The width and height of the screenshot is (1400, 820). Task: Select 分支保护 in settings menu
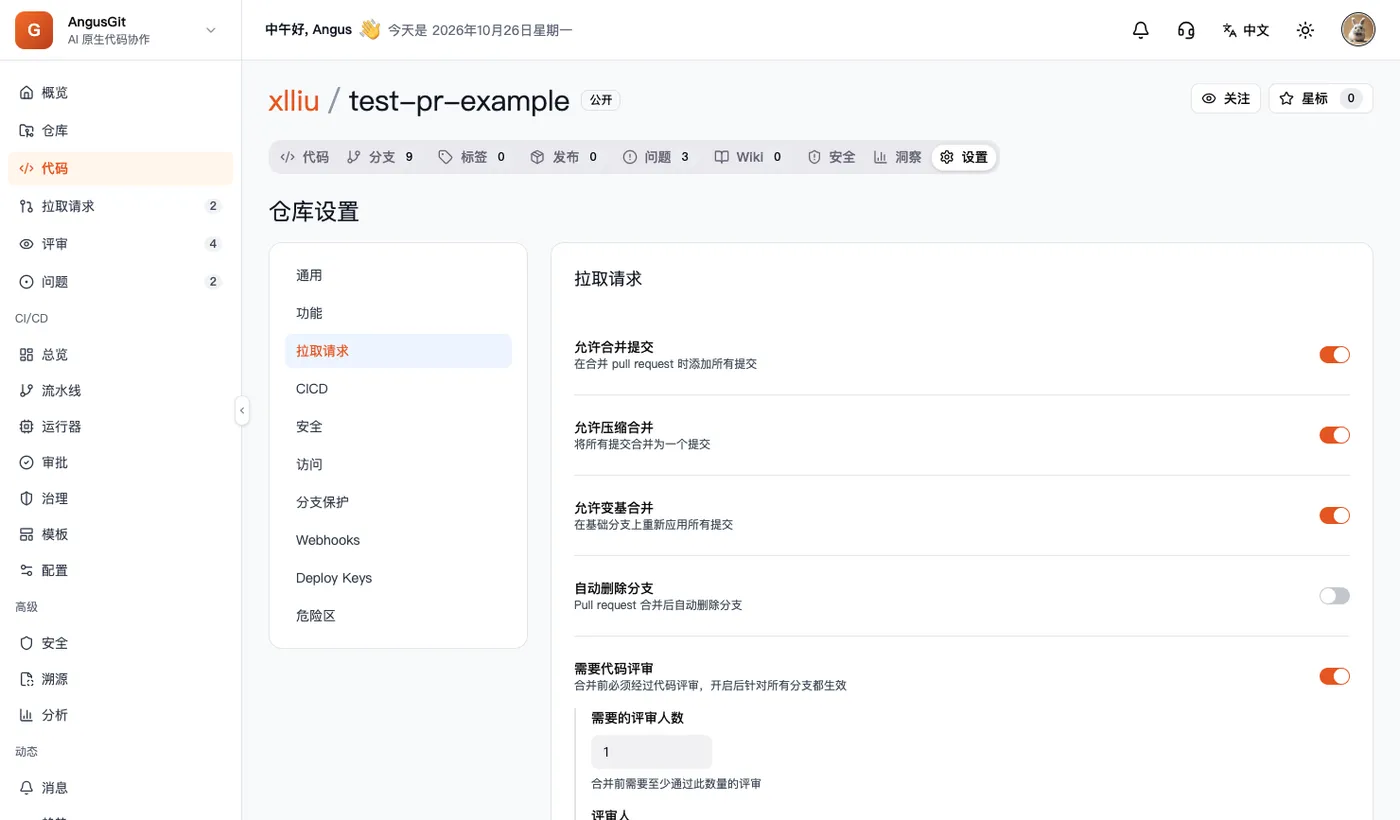pyautogui.click(x=398, y=502)
